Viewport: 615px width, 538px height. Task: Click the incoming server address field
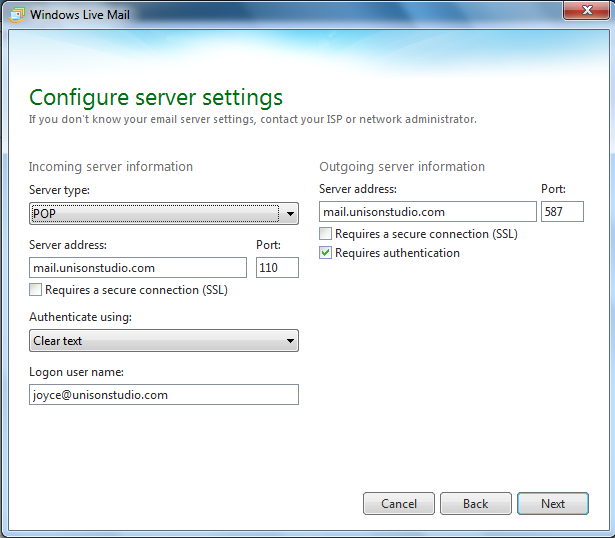click(x=138, y=267)
